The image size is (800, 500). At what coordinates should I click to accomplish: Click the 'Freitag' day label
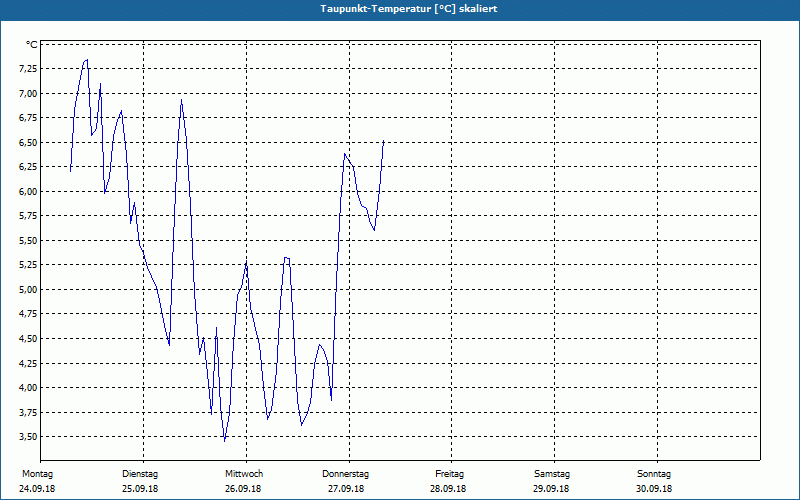click(449, 474)
